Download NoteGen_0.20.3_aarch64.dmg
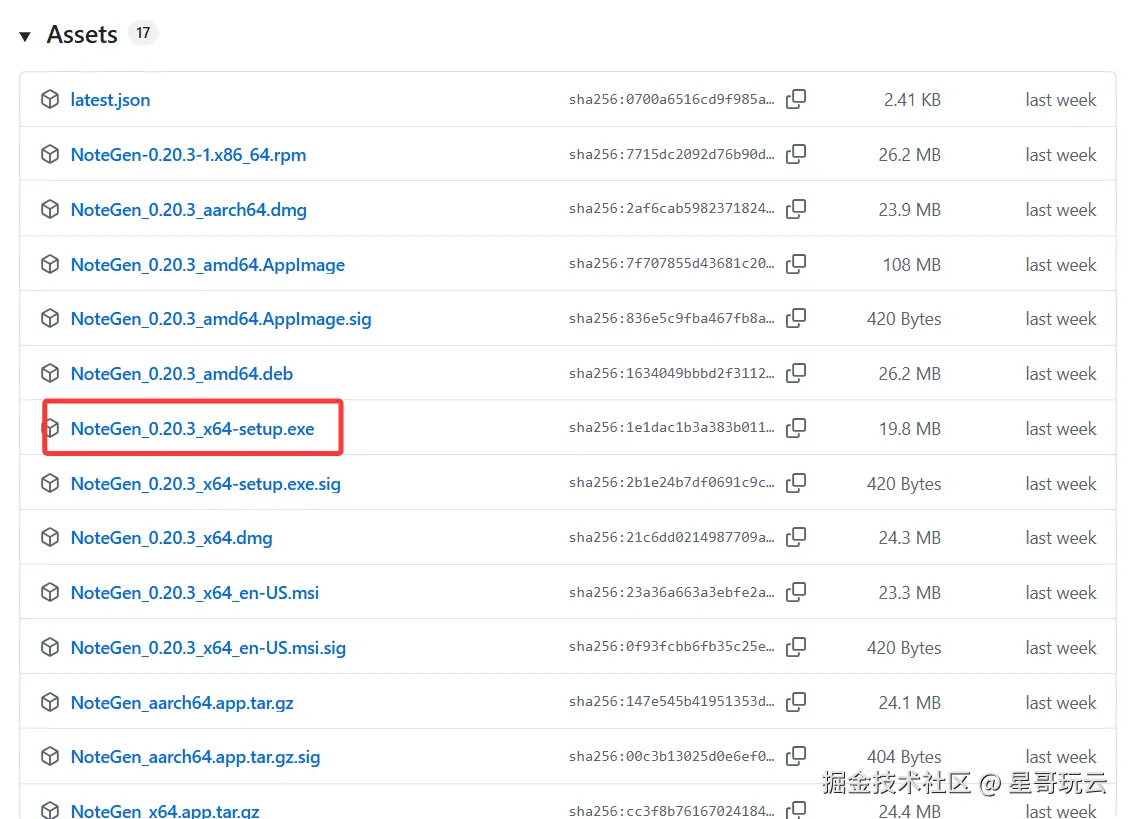1130x819 pixels. pyautogui.click(x=189, y=210)
